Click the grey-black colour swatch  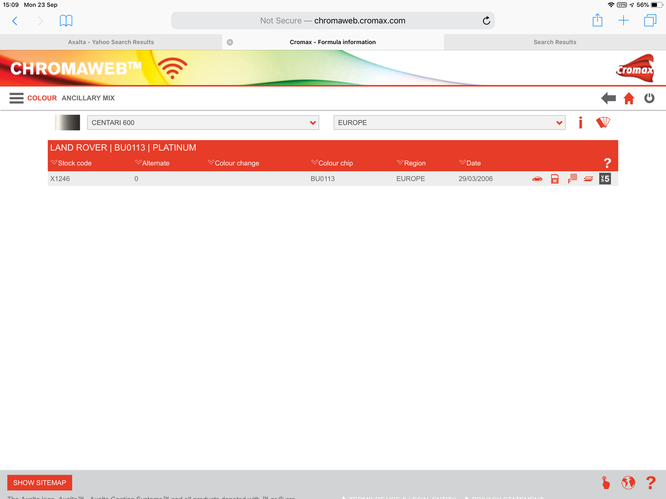[68, 123]
